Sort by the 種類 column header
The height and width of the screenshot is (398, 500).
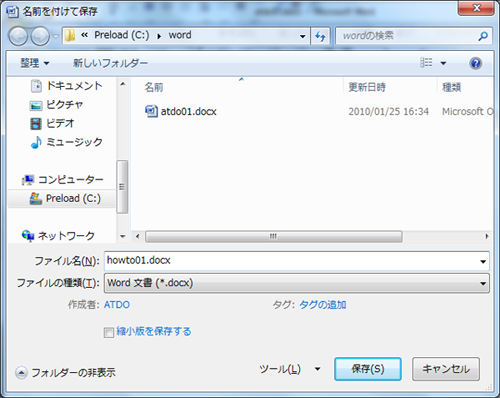point(451,87)
